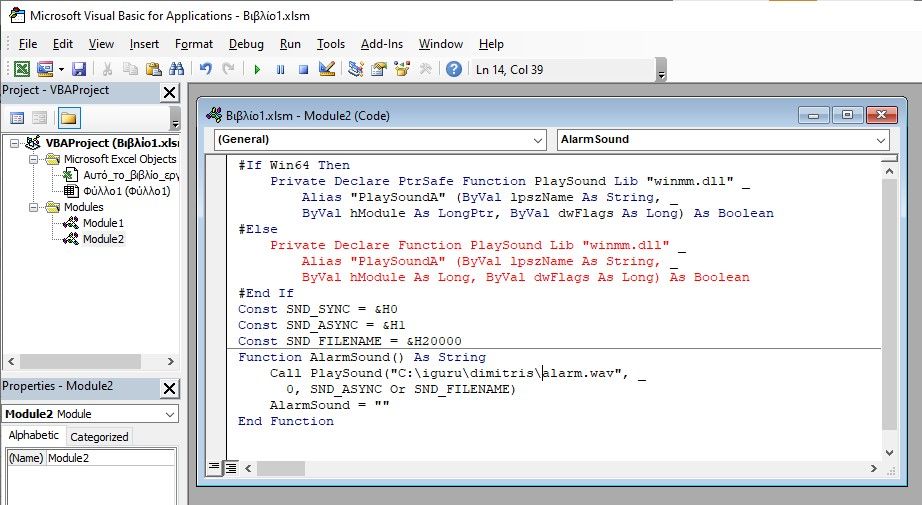Open the Add-Ins menu

(x=382, y=44)
